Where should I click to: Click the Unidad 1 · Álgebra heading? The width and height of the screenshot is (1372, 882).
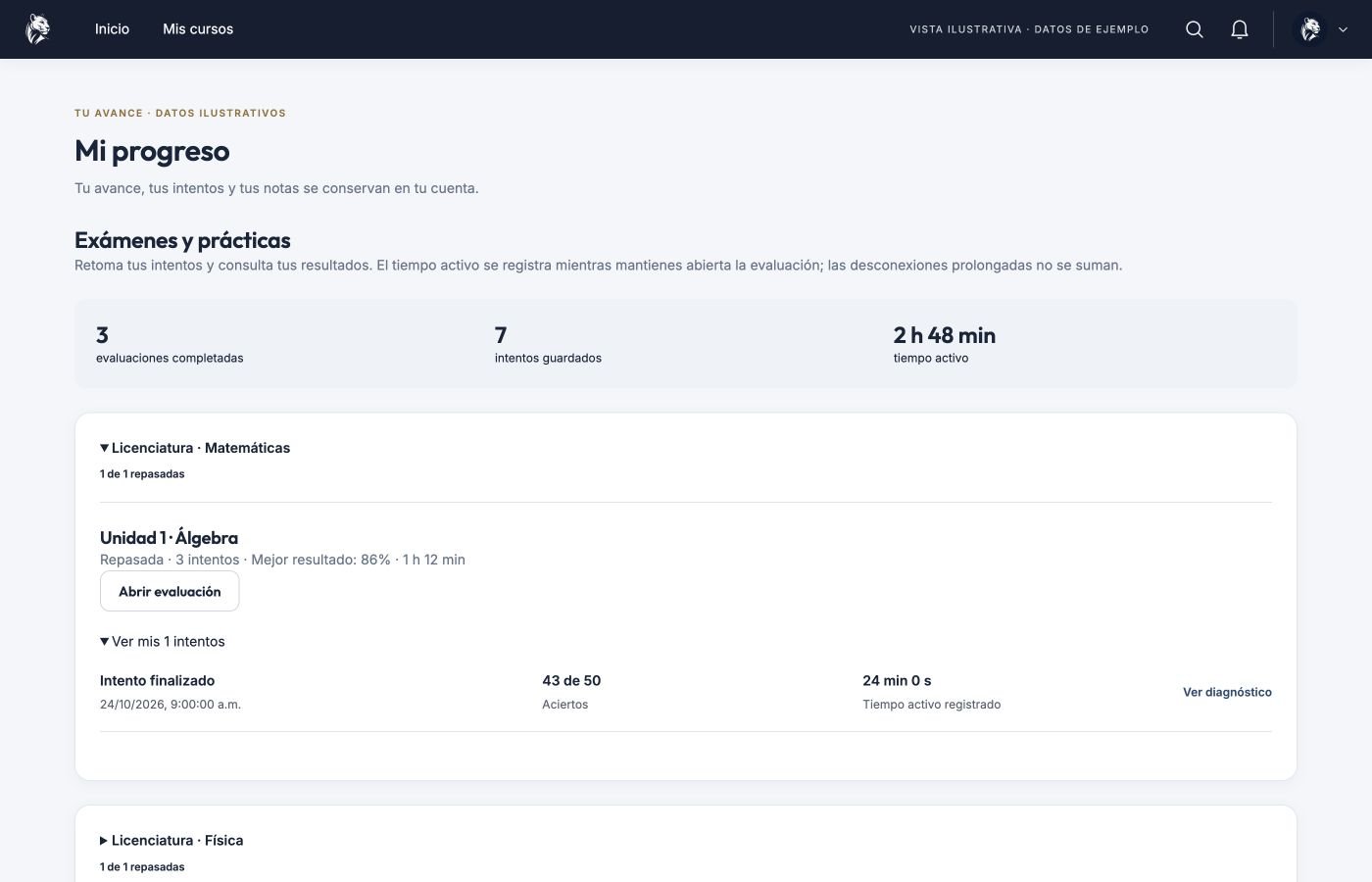169,538
